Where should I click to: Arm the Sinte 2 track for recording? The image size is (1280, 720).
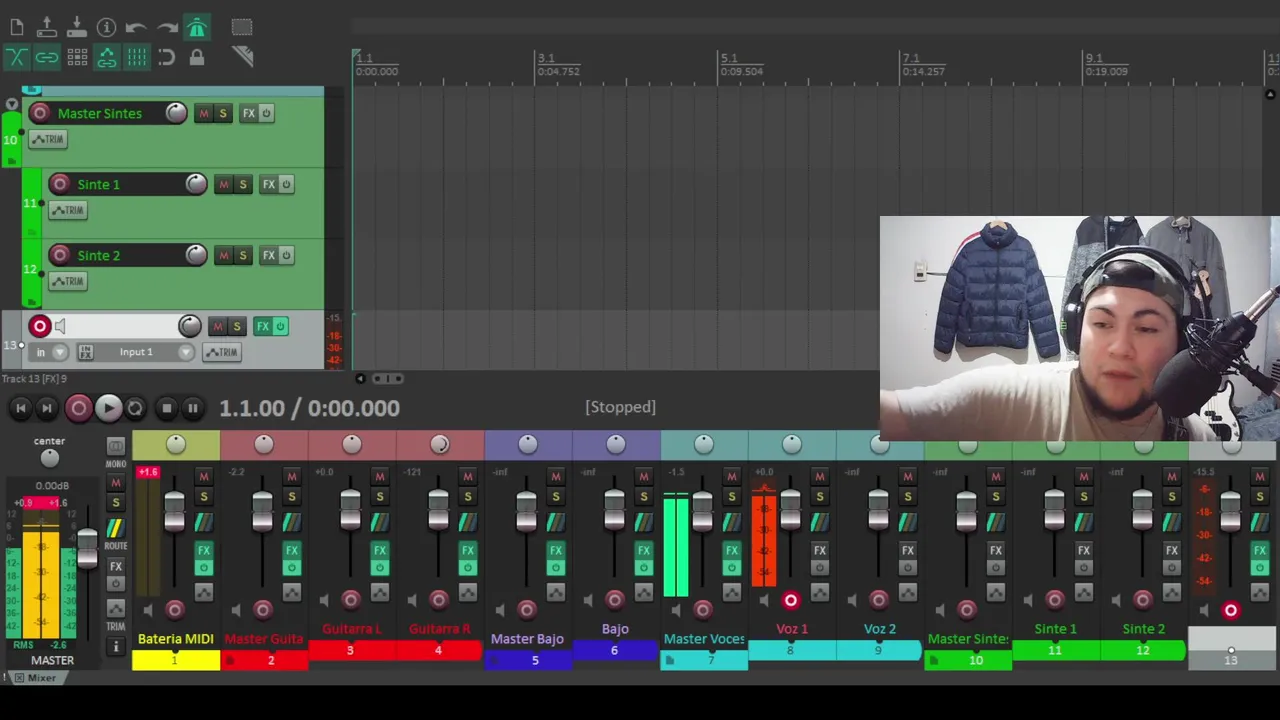pos(60,255)
